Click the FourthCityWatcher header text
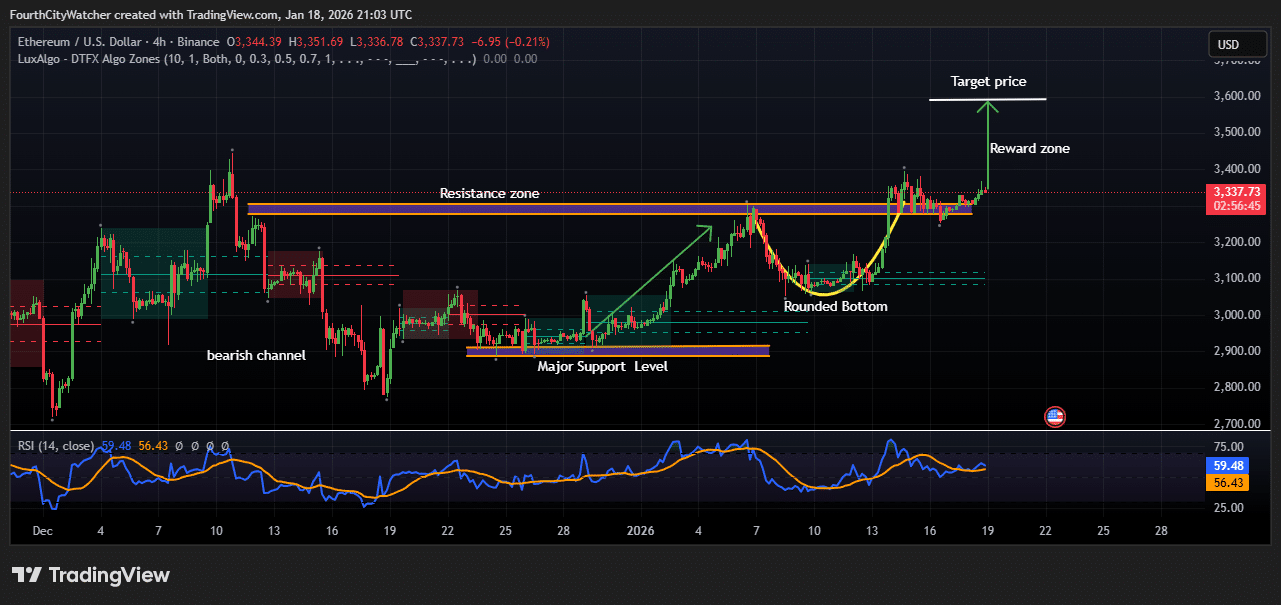 click(x=58, y=15)
